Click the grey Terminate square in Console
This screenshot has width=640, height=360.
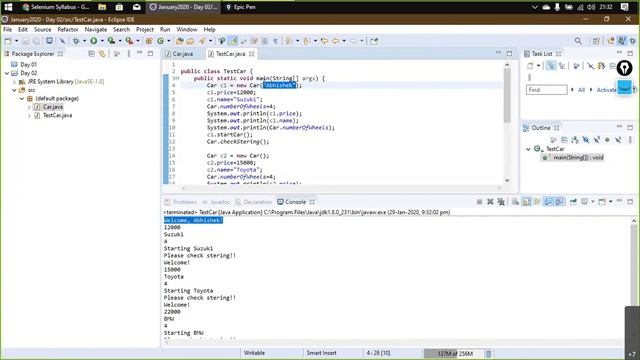tap(480, 202)
